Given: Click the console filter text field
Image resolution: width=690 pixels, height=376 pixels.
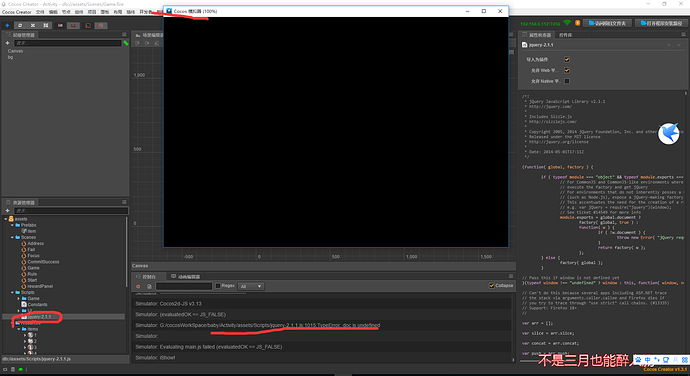Looking at the screenshot, I should pyautogui.click(x=184, y=287).
